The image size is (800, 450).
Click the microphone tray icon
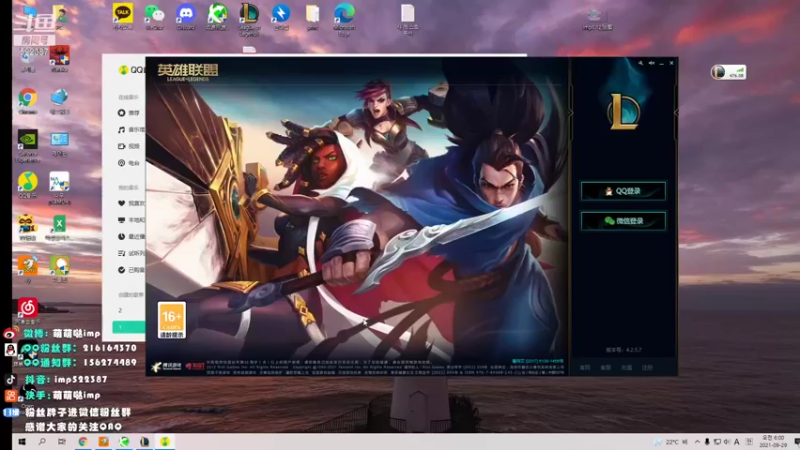[x=707, y=442]
